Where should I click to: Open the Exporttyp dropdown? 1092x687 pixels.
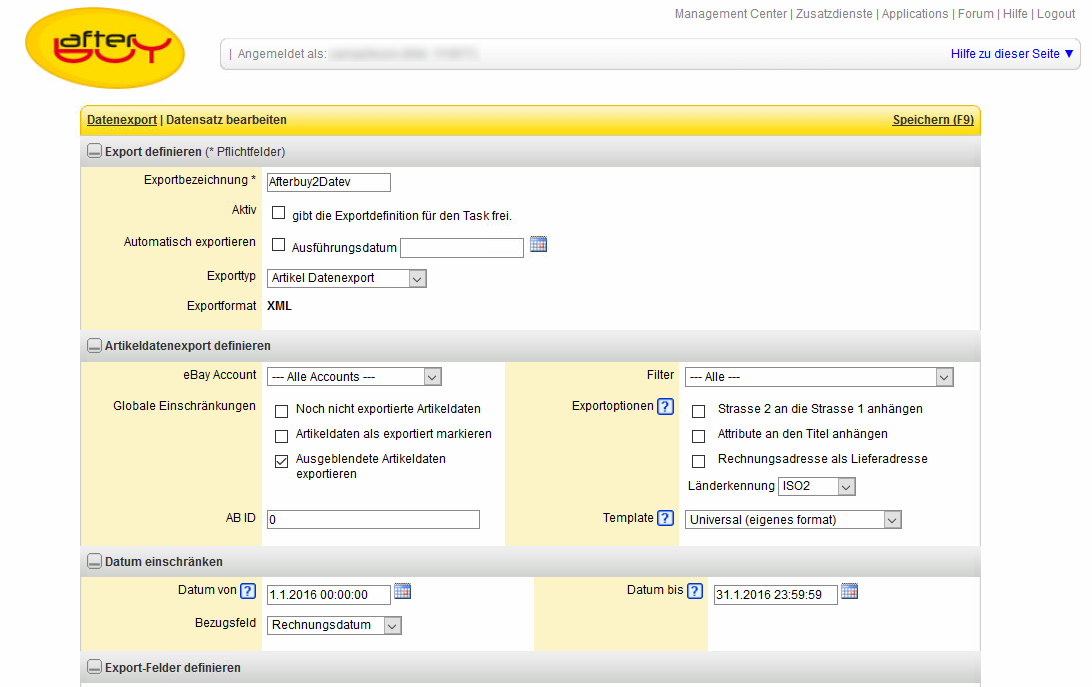pyautogui.click(x=347, y=278)
